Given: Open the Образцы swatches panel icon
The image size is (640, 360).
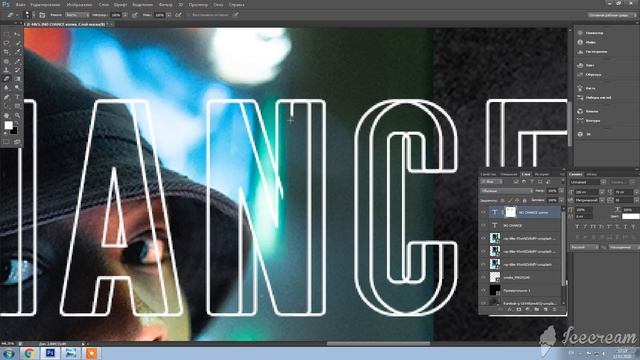Looking at the screenshot, I should pyautogui.click(x=580, y=75).
